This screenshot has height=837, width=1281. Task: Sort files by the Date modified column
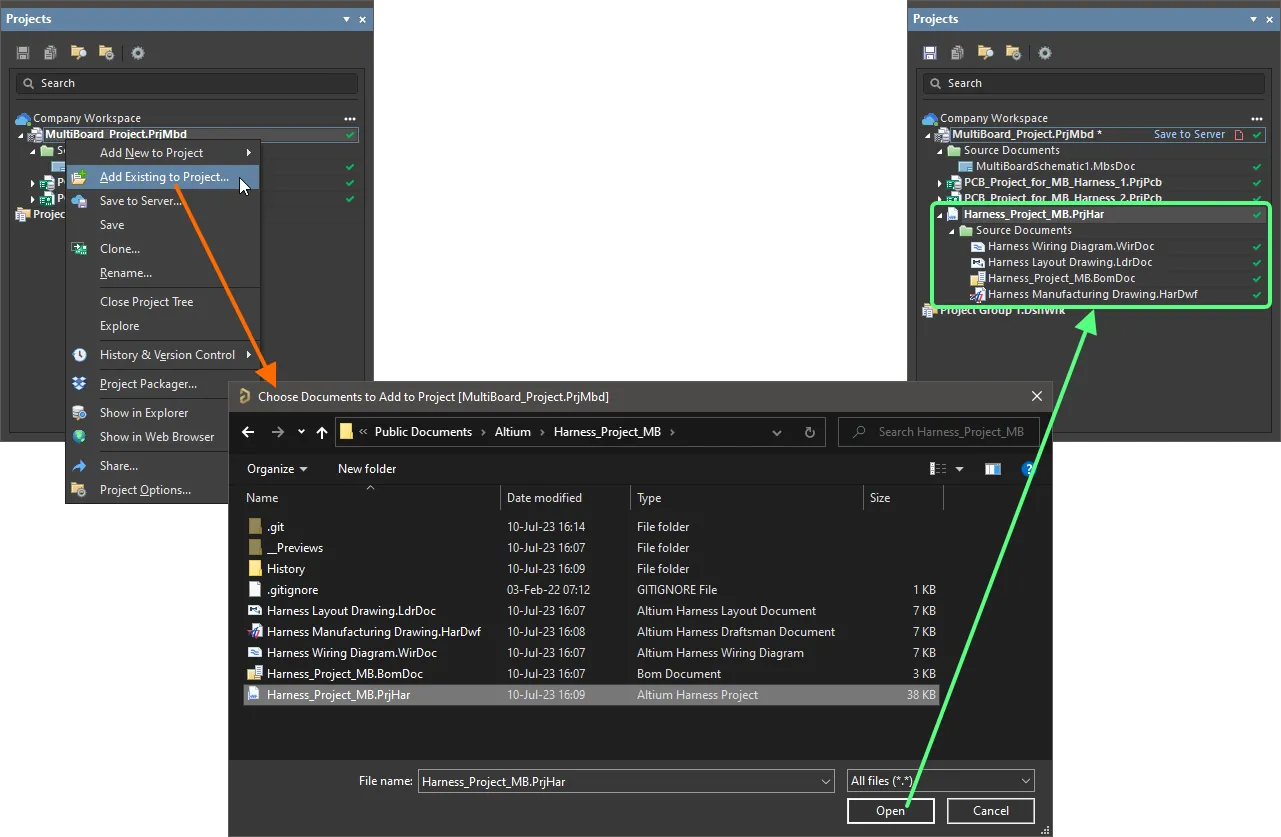coord(566,498)
